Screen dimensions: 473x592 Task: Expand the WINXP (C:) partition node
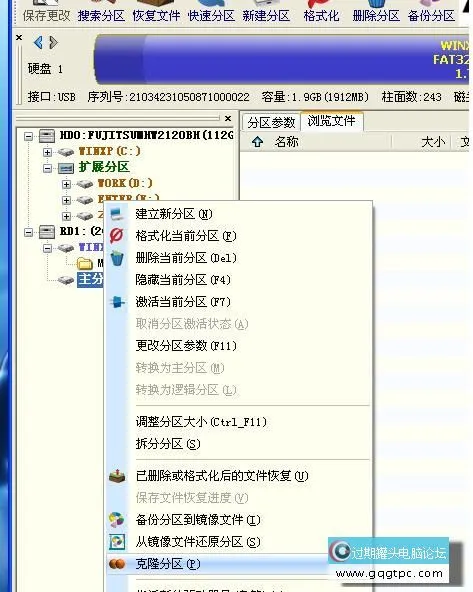pyautogui.click(x=47, y=152)
